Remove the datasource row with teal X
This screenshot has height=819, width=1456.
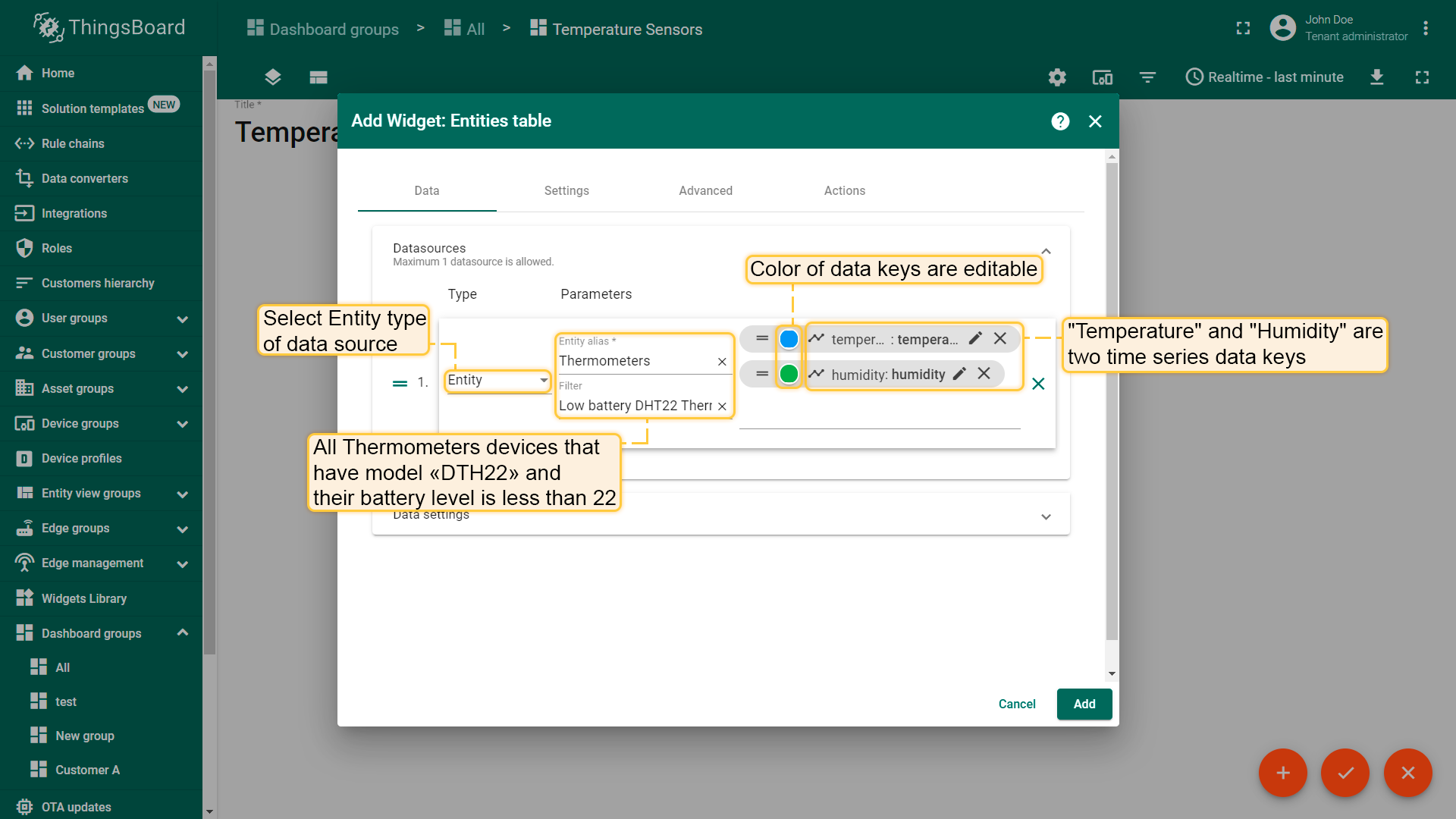(1038, 384)
